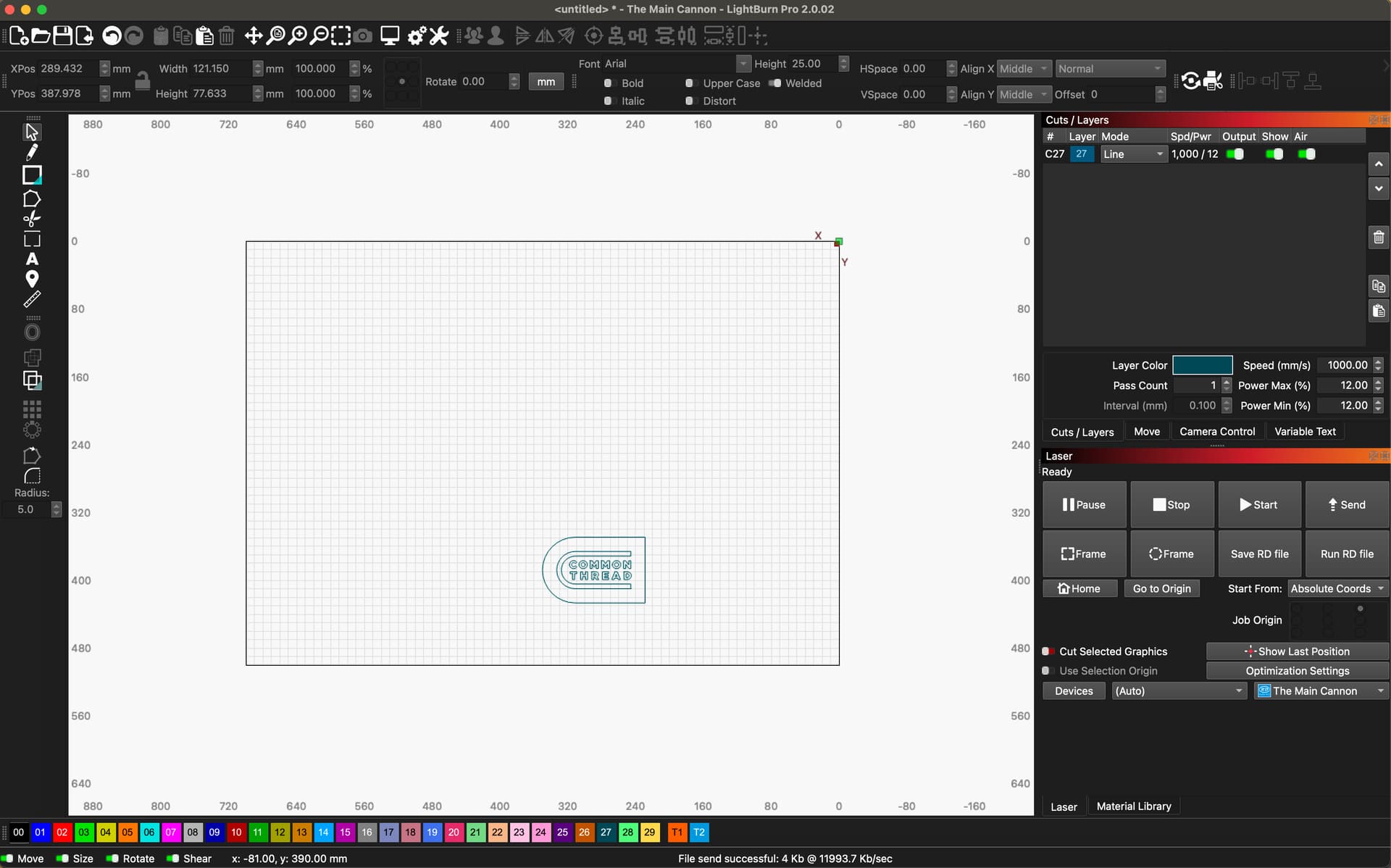Select the Measure ruler tool

[x=32, y=299]
